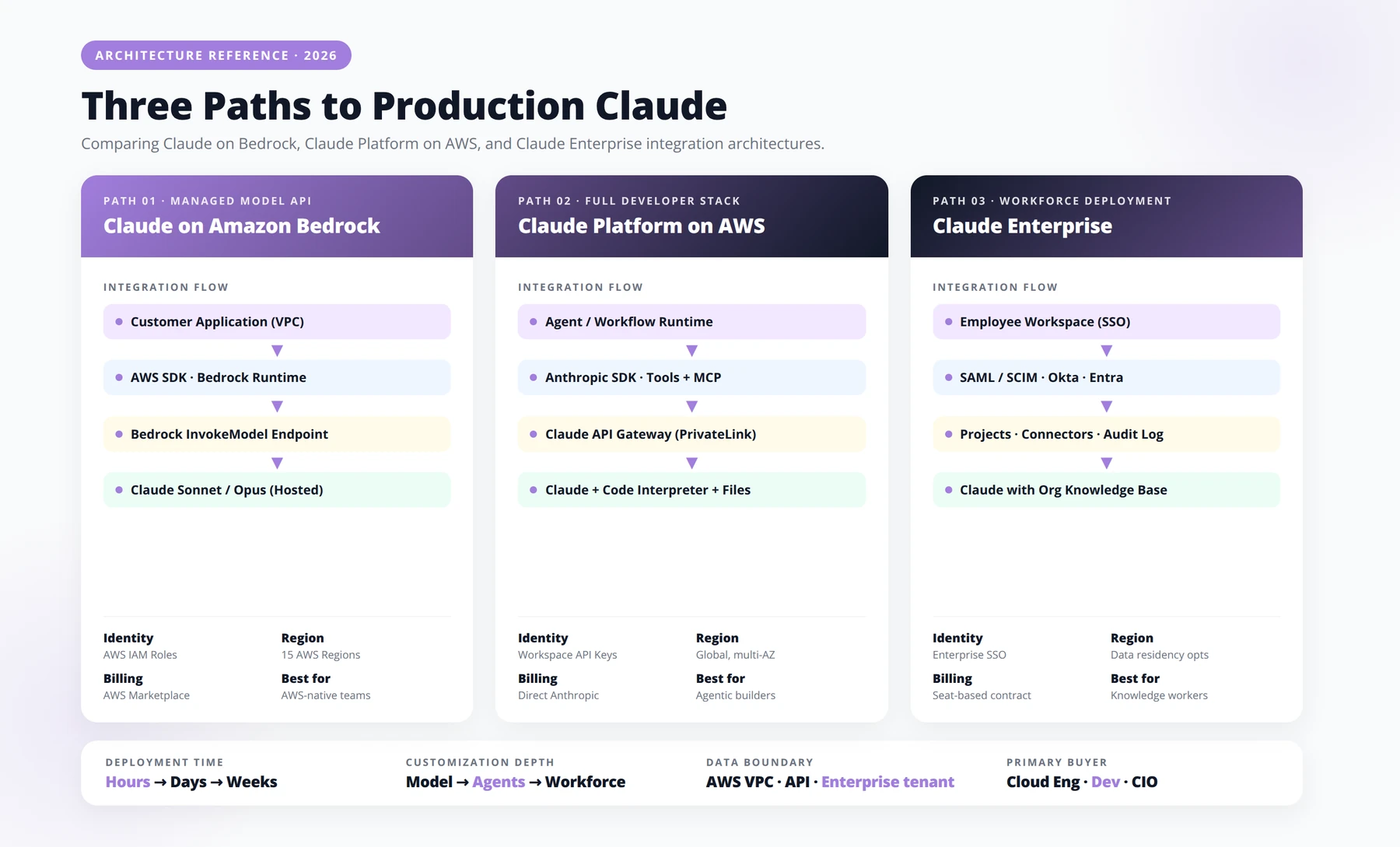The height and width of the screenshot is (847, 1400).
Task: Click the Integration Flow label in the Bedrock card
Action: [166, 287]
